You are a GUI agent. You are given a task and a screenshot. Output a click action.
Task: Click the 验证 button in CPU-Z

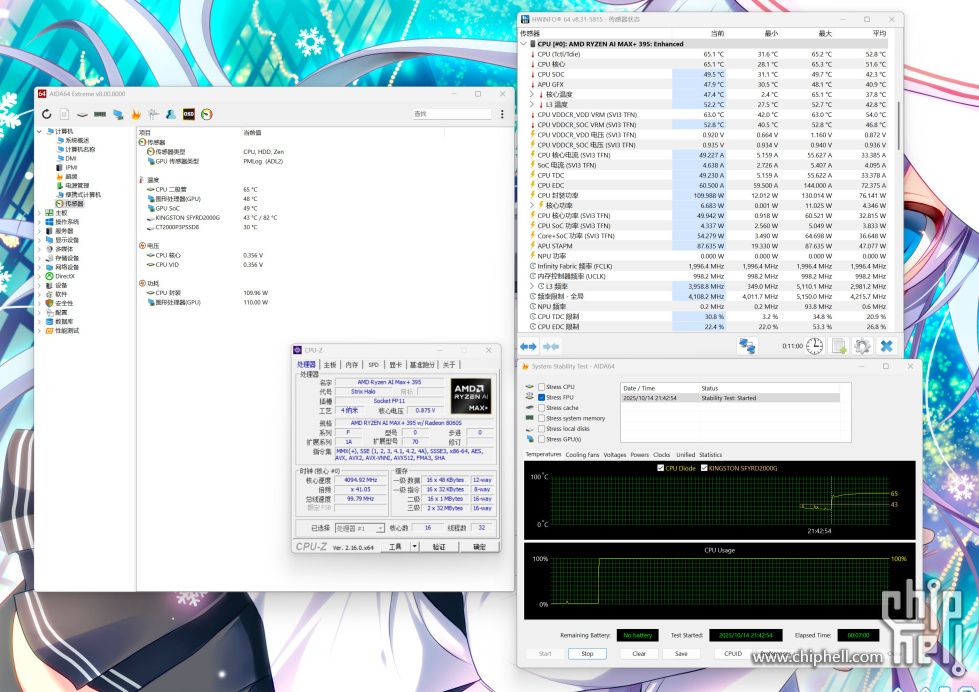[x=439, y=547]
